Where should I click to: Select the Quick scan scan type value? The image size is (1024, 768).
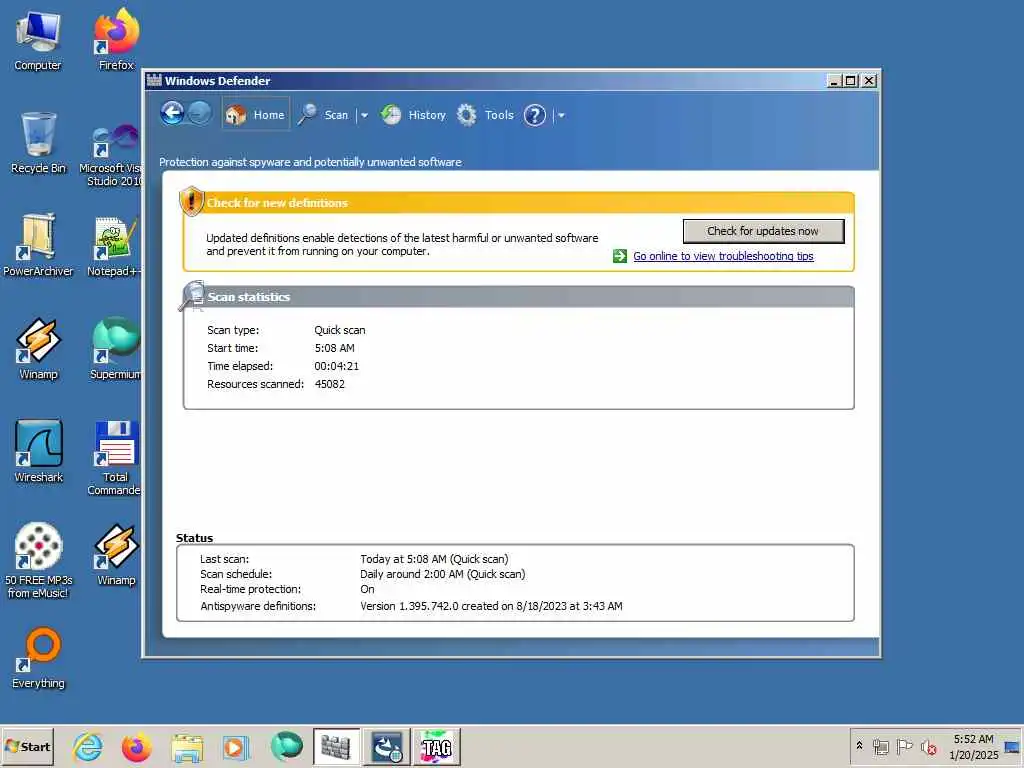[x=340, y=330]
